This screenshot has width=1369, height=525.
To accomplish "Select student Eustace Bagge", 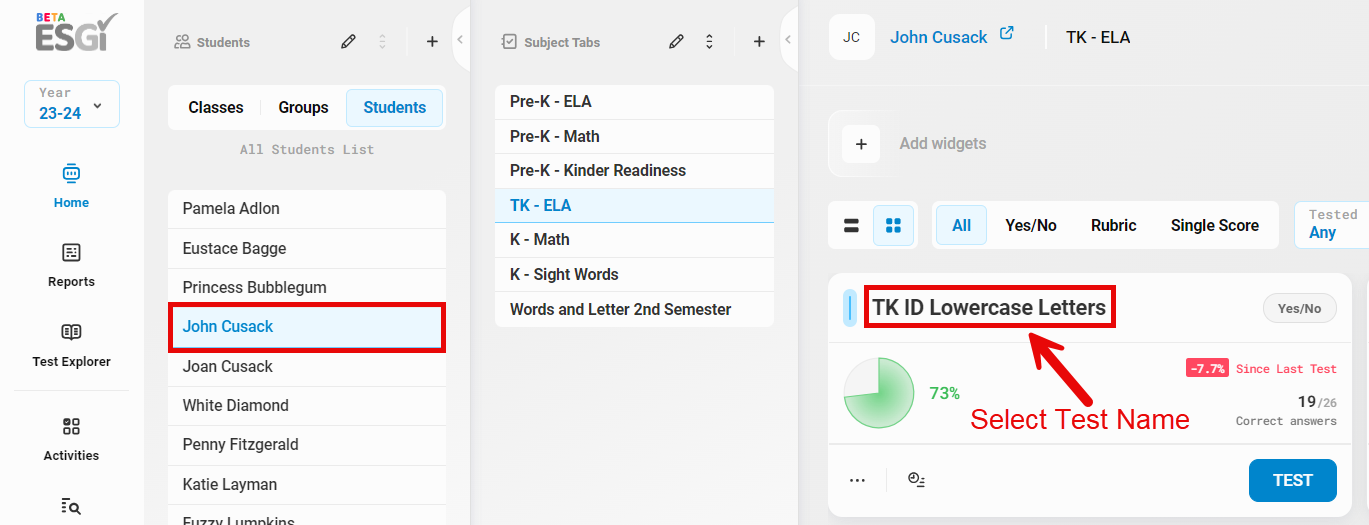I will (x=307, y=248).
